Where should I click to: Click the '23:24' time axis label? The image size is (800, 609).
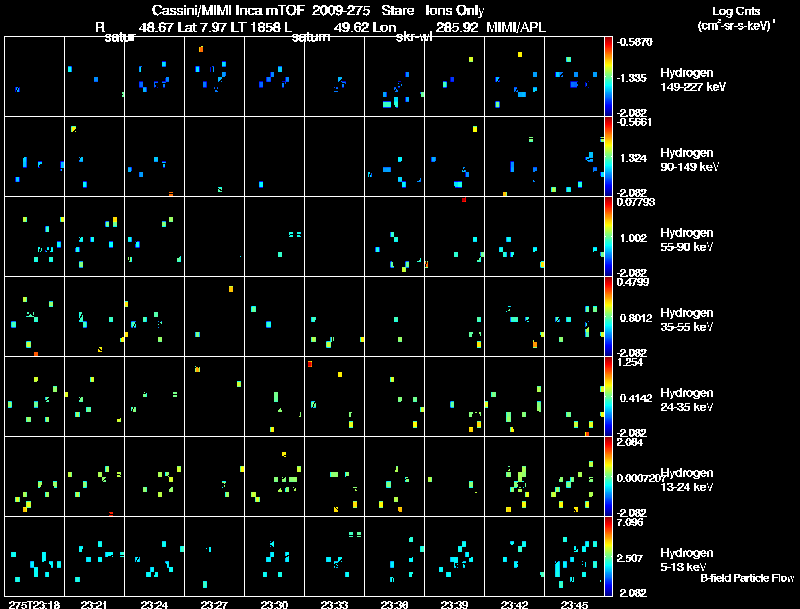[154, 605]
